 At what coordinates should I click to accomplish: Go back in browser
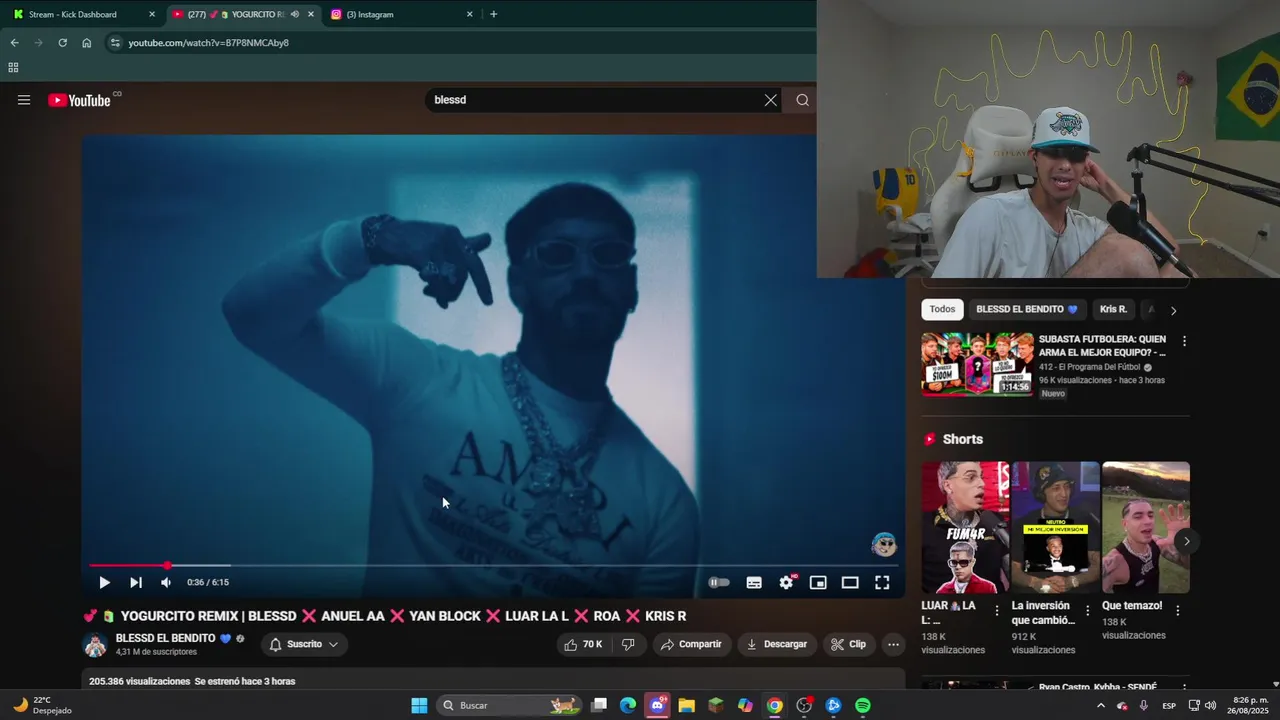tap(14, 43)
